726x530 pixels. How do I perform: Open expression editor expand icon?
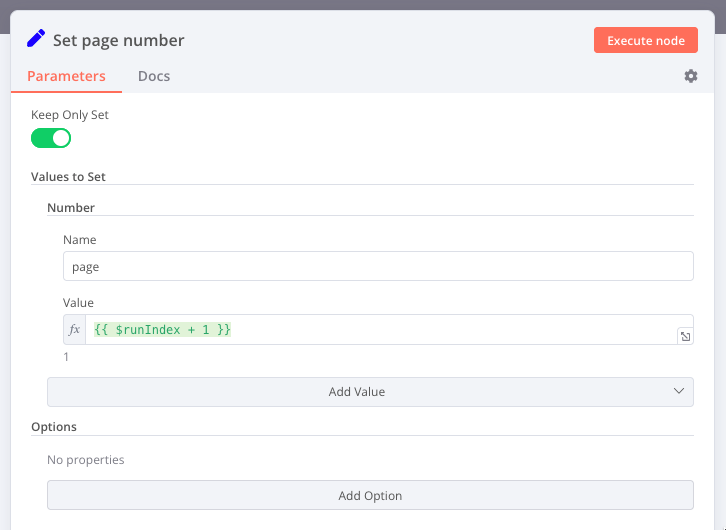coord(685,337)
